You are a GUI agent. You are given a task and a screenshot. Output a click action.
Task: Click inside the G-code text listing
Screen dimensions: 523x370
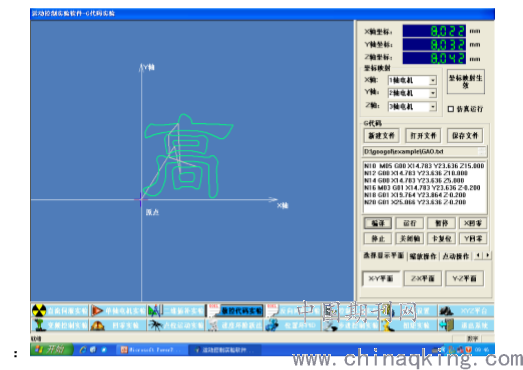tap(425, 187)
